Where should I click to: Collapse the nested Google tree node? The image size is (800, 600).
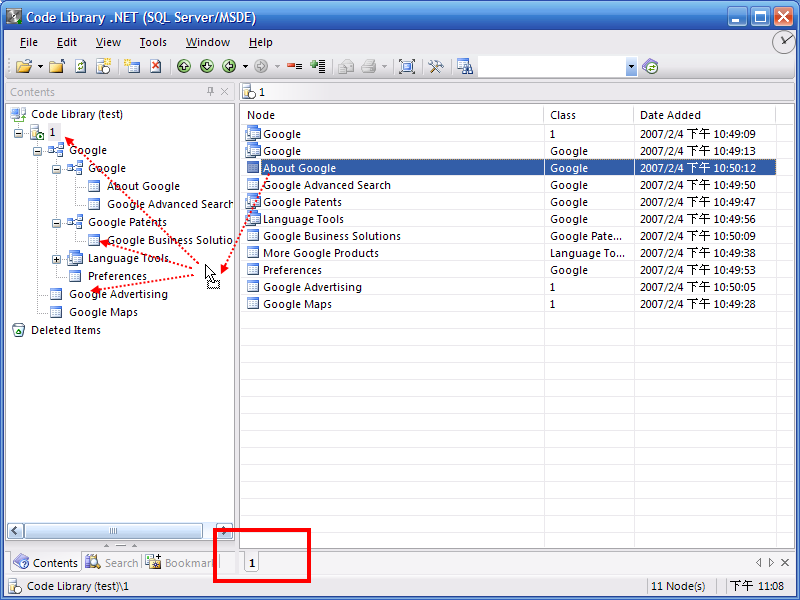[x=56, y=169]
